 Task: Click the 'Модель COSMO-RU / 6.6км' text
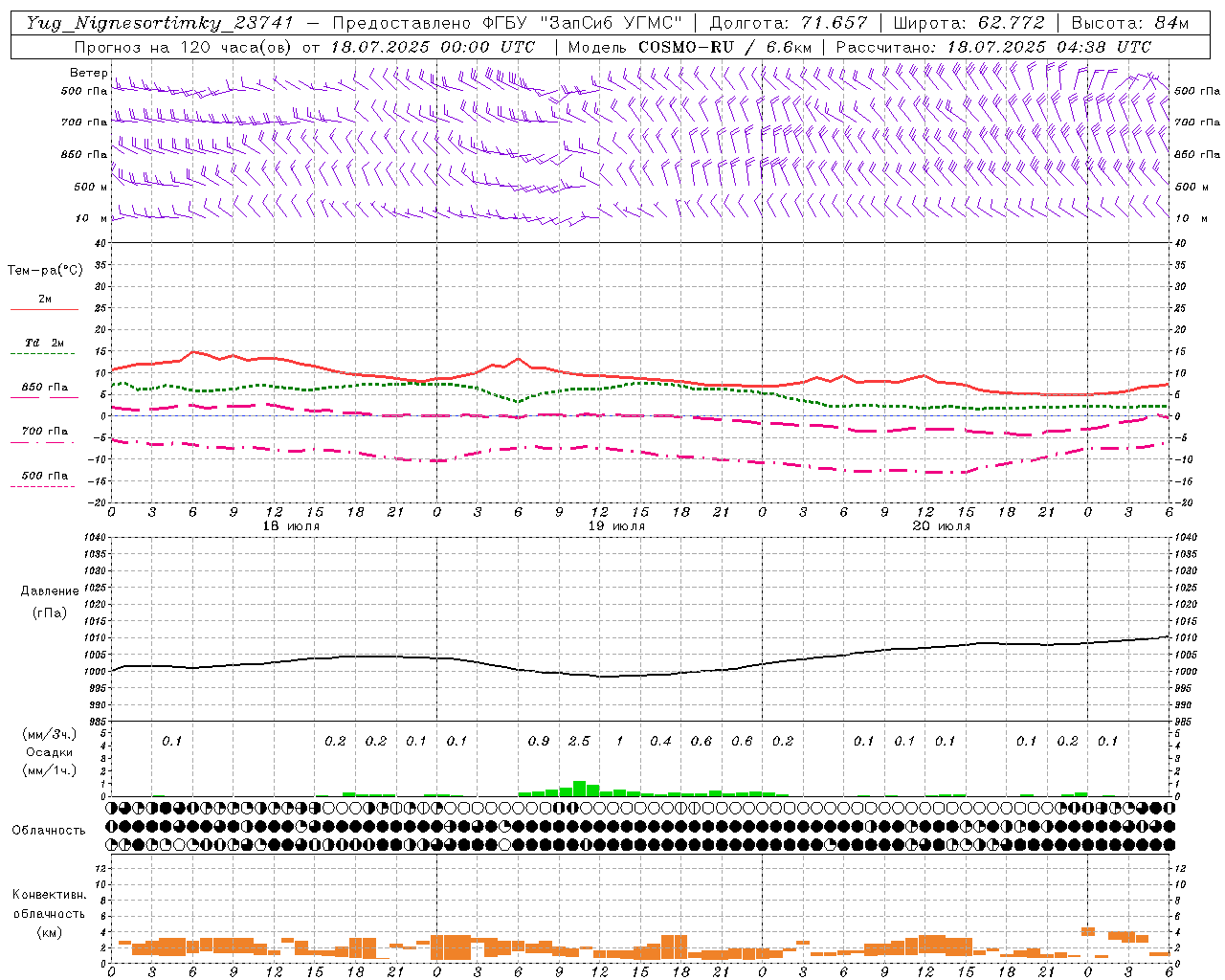(x=690, y=47)
